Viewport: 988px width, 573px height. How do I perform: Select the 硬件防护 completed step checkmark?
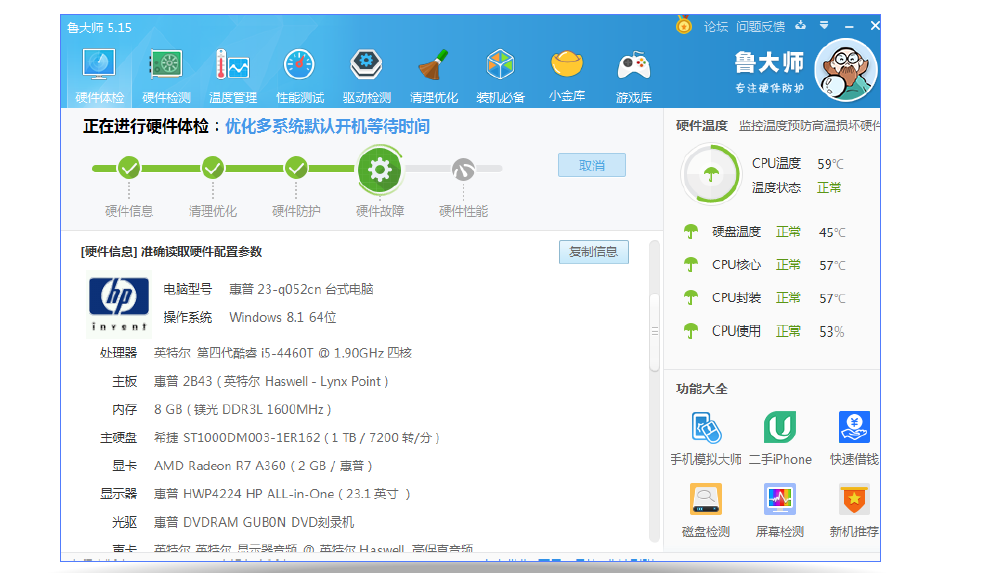(x=296, y=168)
